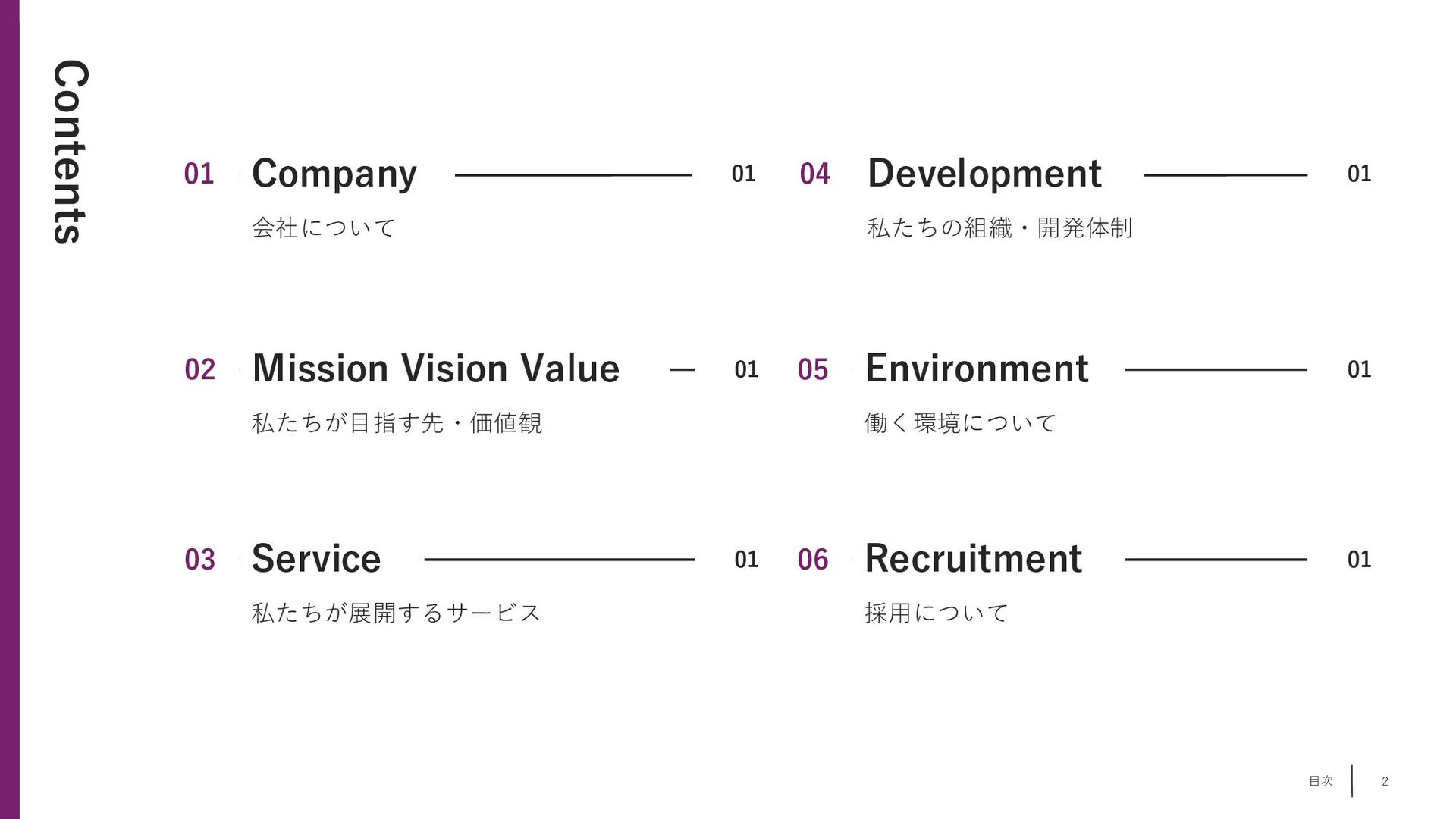Click the purple 04 section number
This screenshot has height=819, width=1456.
click(x=815, y=174)
